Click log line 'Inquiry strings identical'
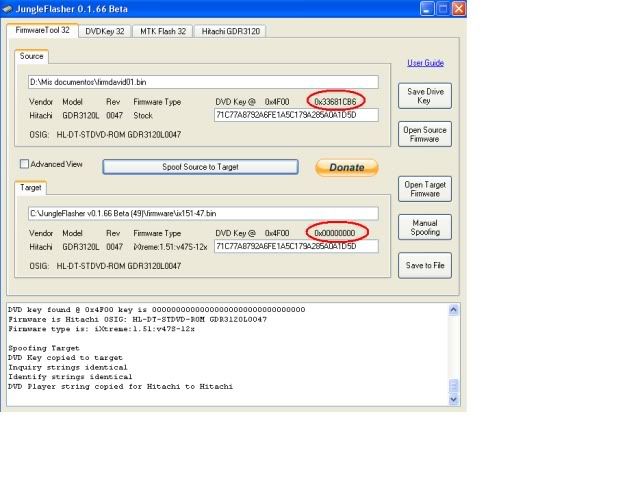The image size is (640, 479). [68, 367]
